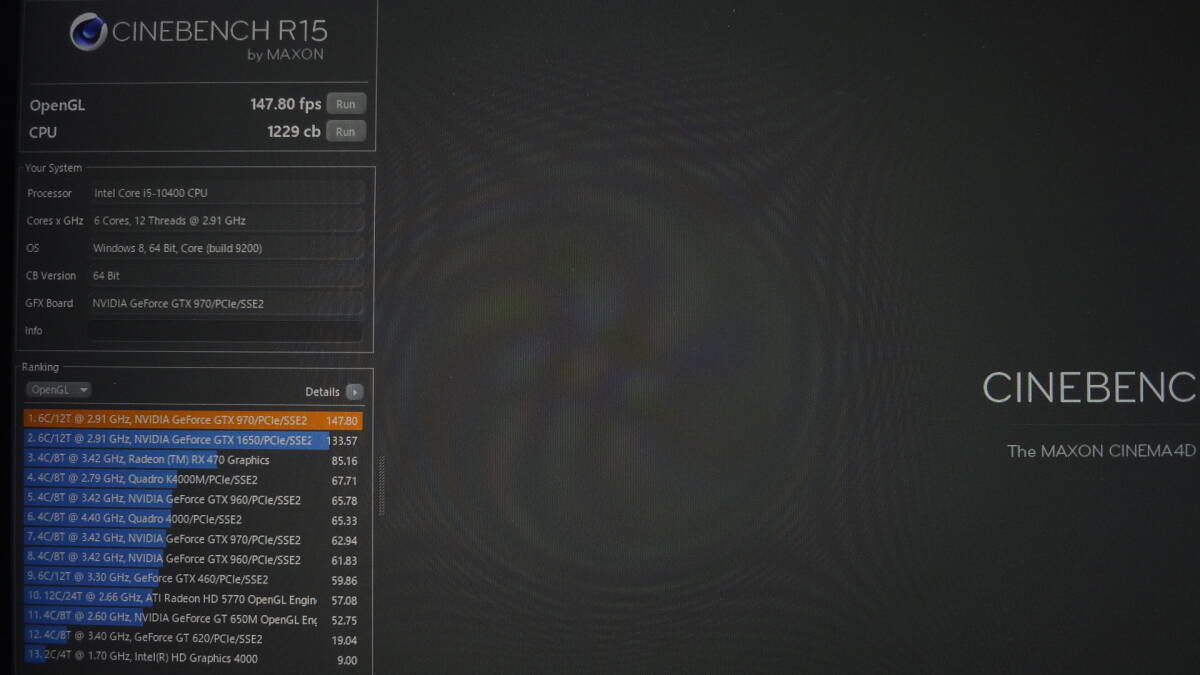
Task: Open the OpenGL ranking dropdown
Action: pos(58,390)
